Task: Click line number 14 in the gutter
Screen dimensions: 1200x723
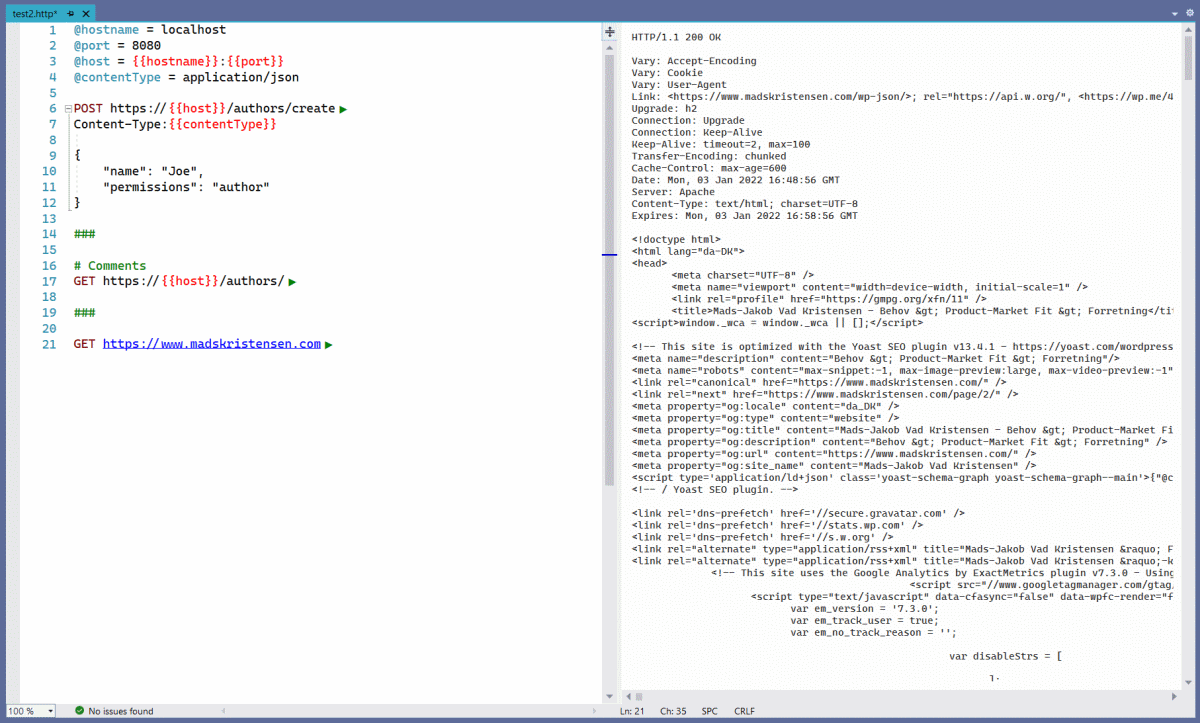Action: click(x=49, y=234)
